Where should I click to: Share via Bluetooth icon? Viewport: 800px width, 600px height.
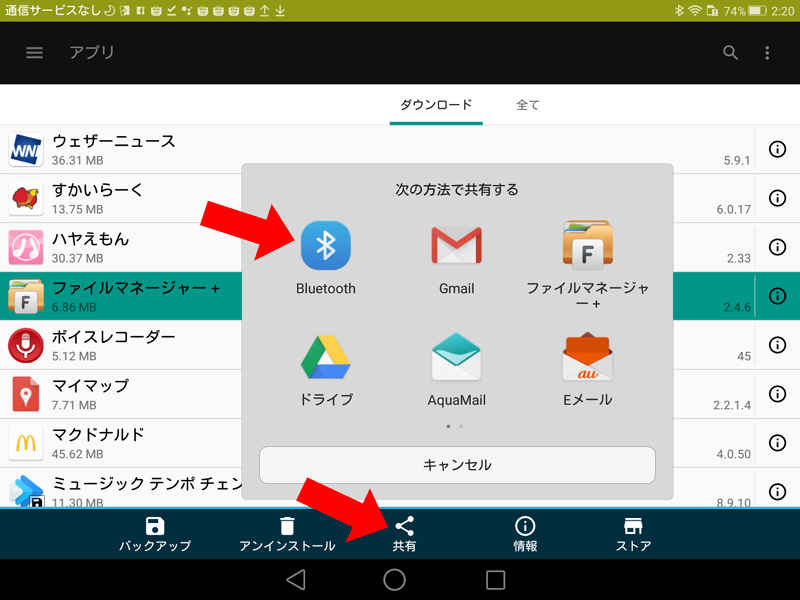coord(326,245)
